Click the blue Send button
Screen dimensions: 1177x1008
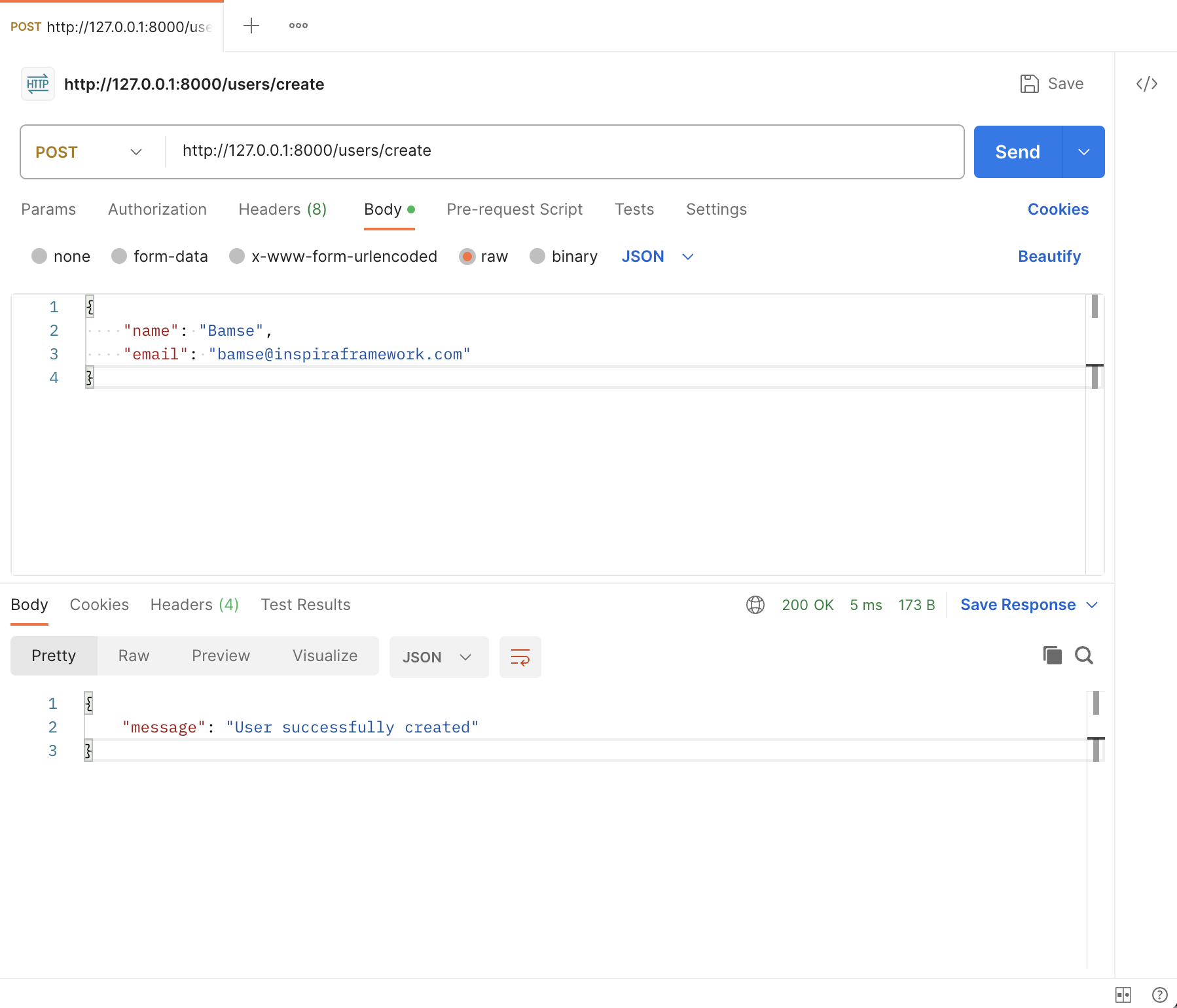tap(1018, 152)
